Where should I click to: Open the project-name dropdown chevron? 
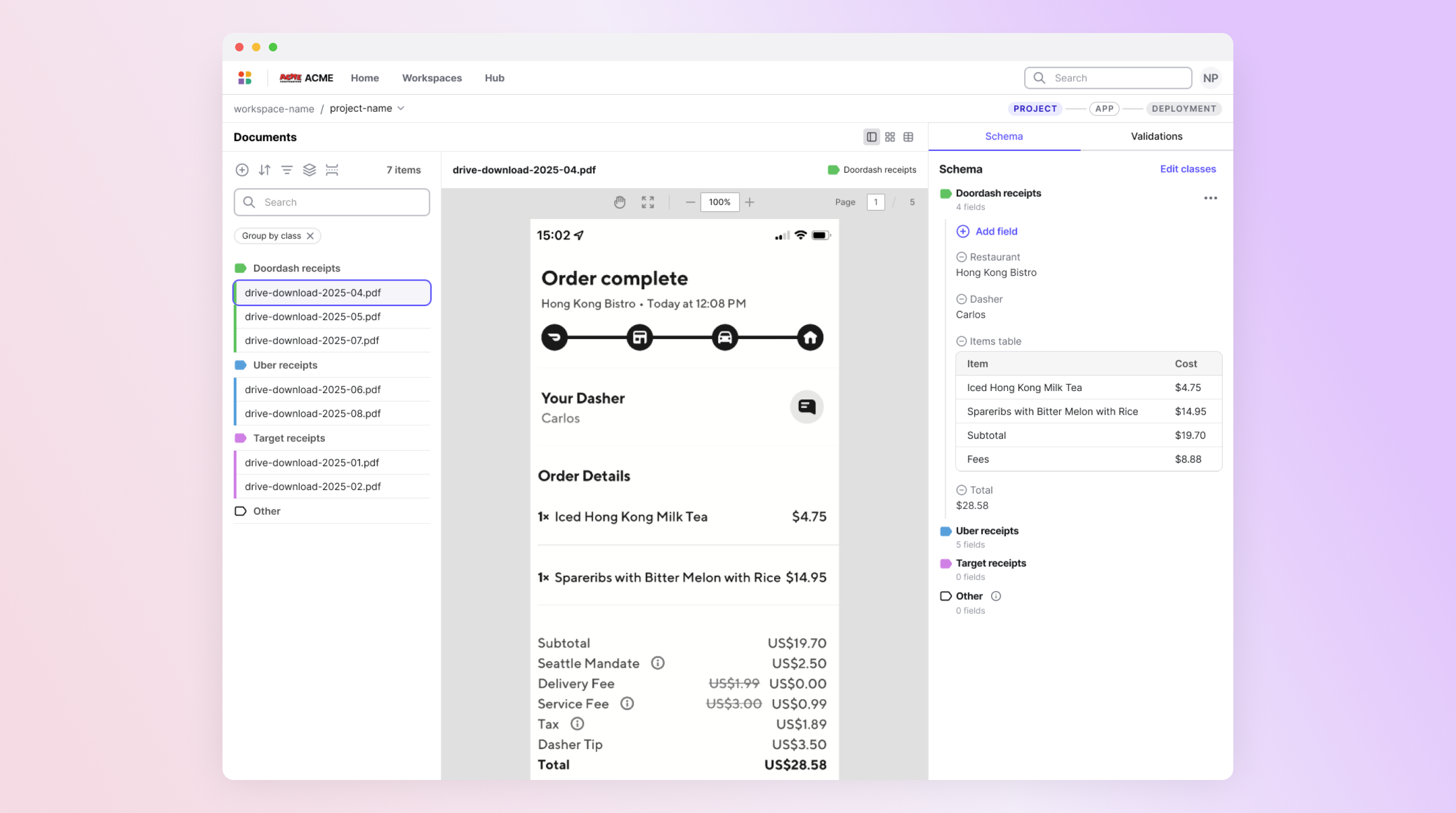[x=401, y=108]
